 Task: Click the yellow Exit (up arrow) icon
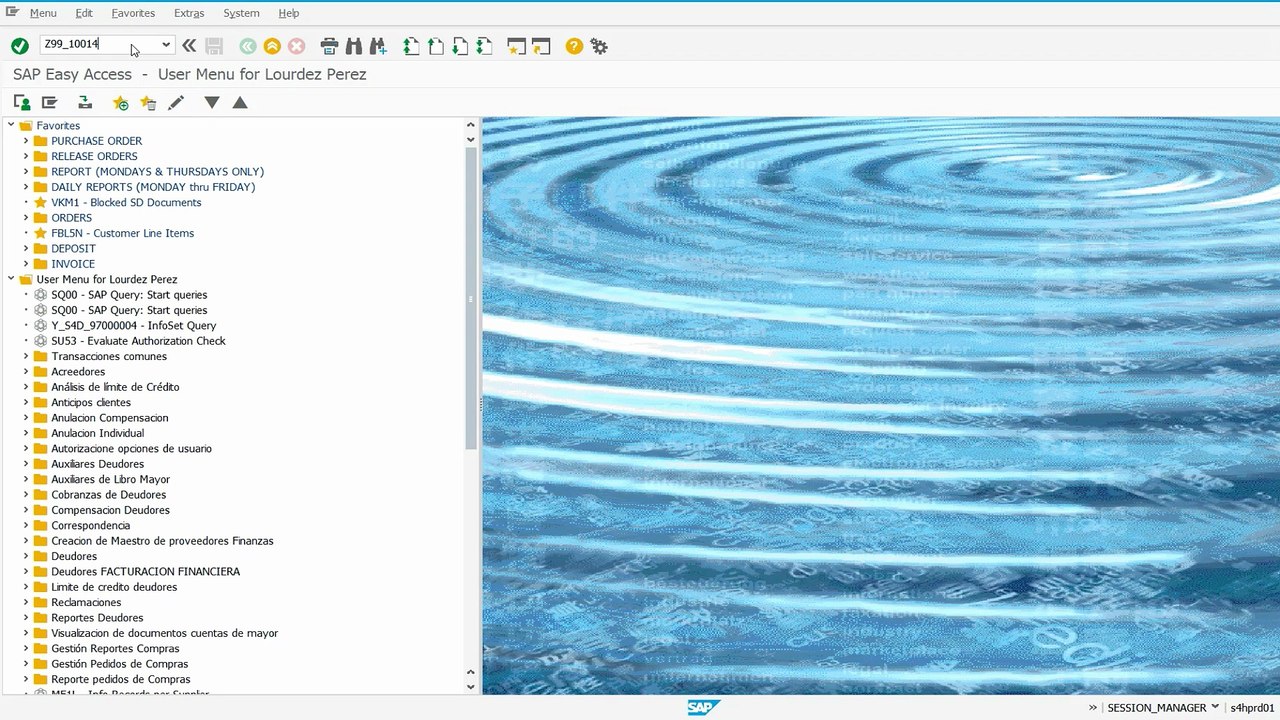click(x=272, y=46)
